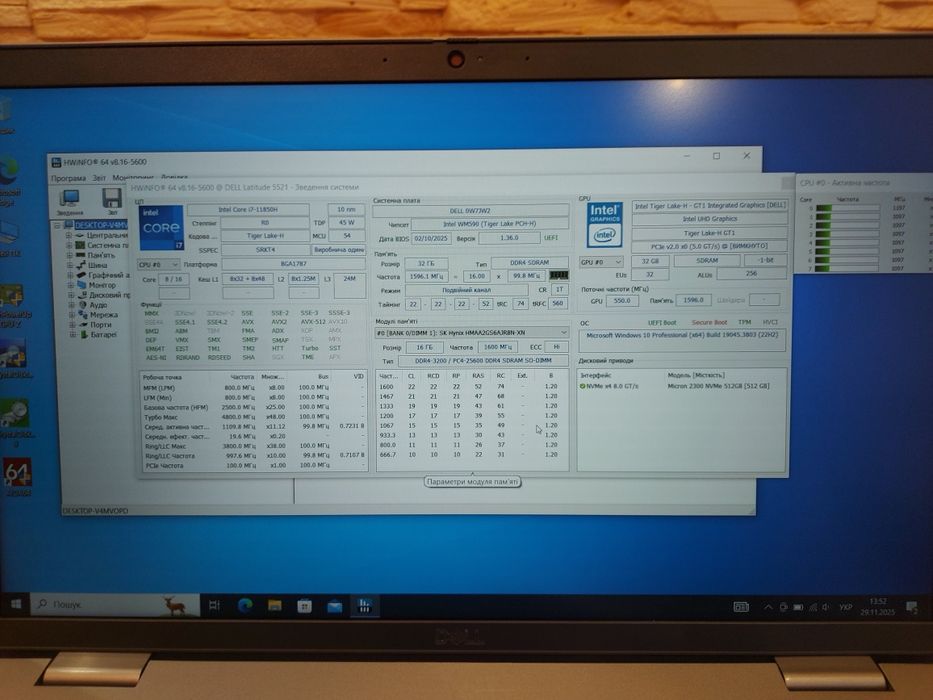Viewport: 933px width, 700px height.
Task: Click the taskbar search box Пошук
Action: tap(114, 605)
